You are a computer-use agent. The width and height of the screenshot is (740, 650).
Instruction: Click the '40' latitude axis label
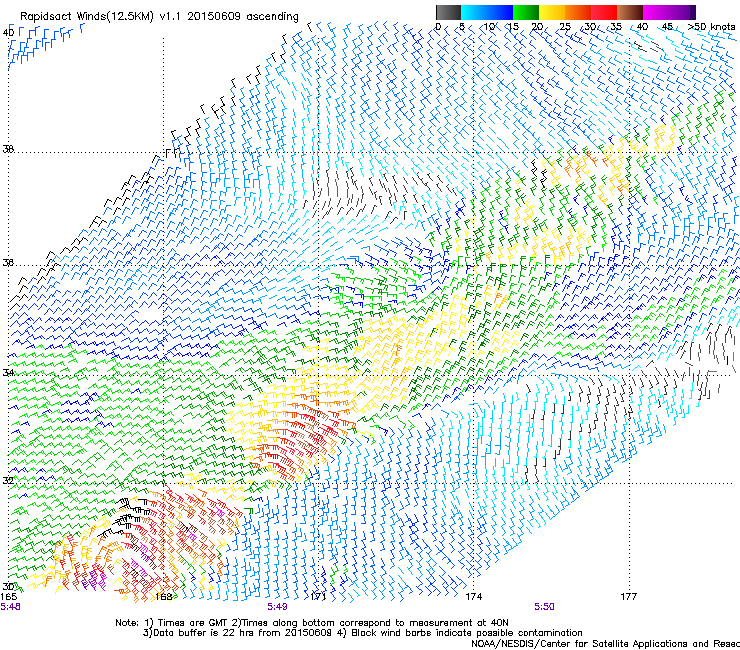[8, 32]
